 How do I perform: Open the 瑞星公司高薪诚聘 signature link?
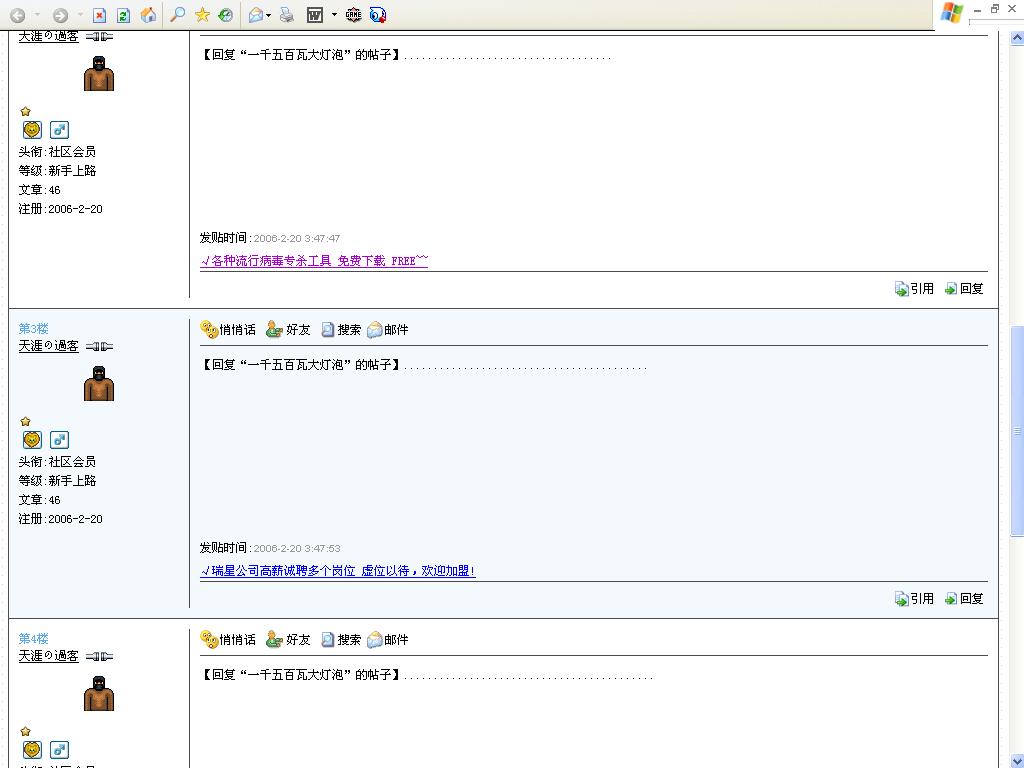338,571
